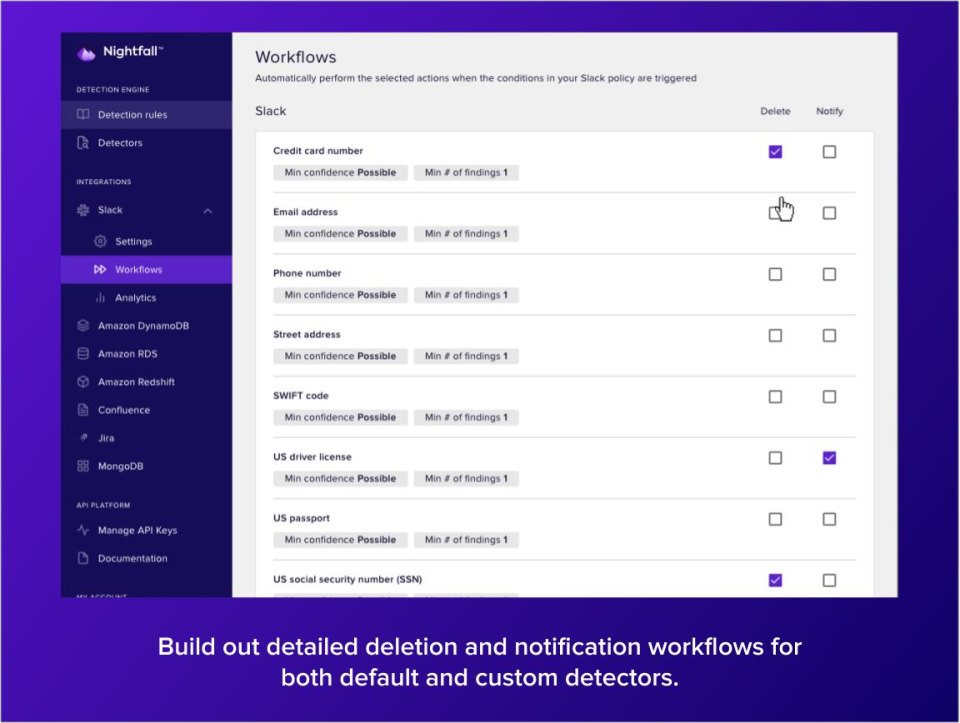
Task: Select the Workflows menu item
Action: click(138, 270)
